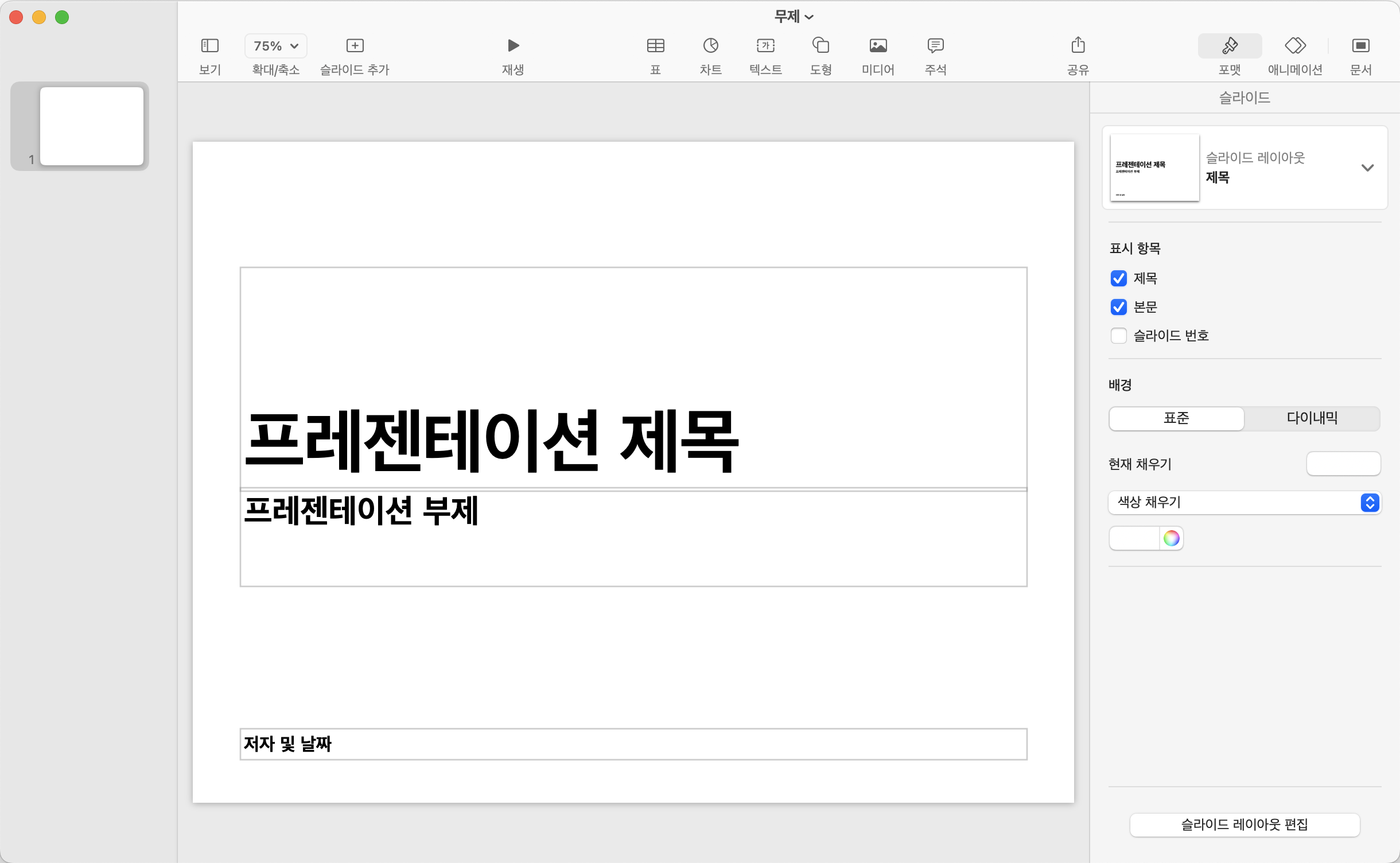
Task: Click the Add Slide (슬라이드 추가) icon
Action: pos(355,45)
